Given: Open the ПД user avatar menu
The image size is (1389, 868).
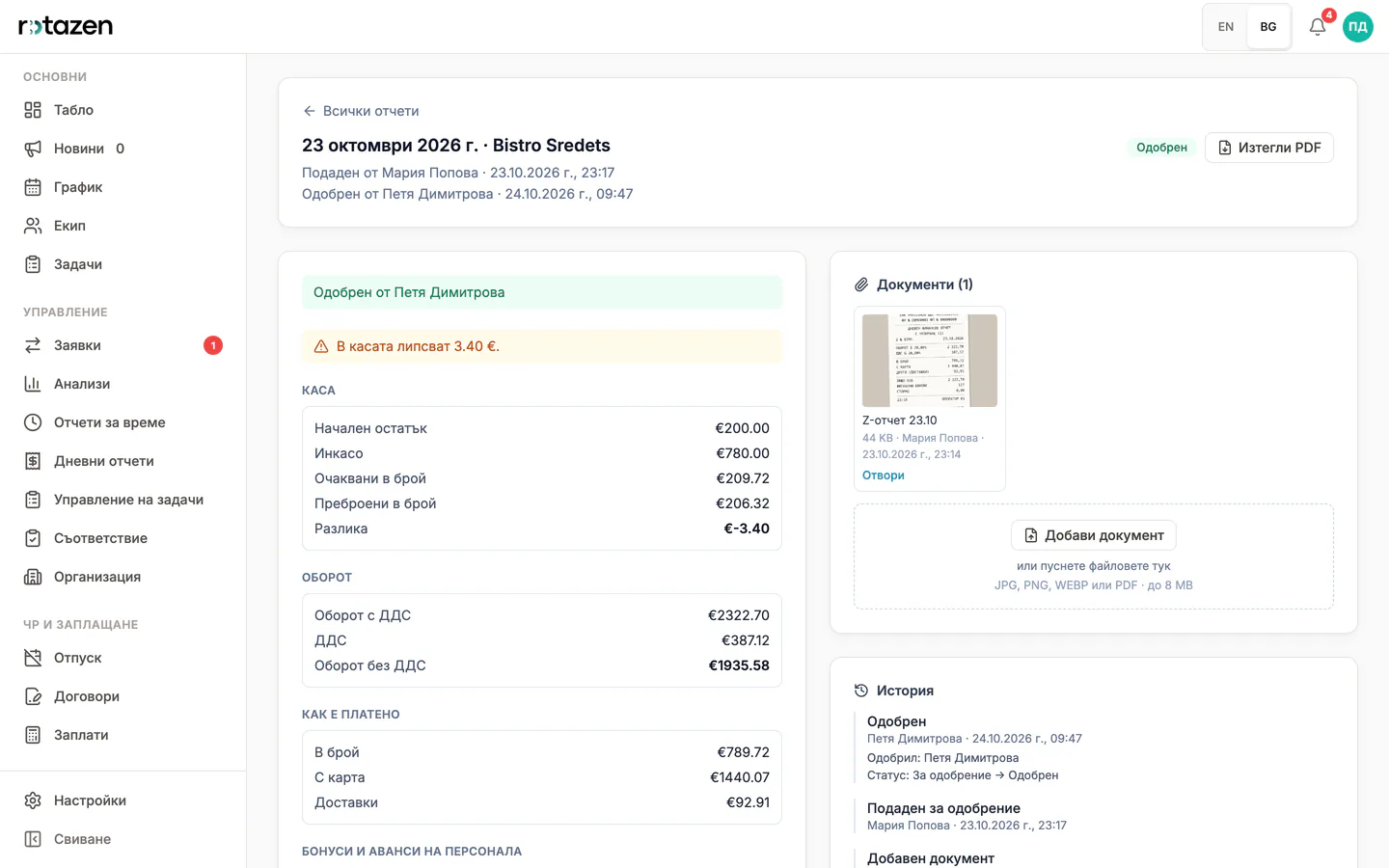Looking at the screenshot, I should (x=1358, y=27).
